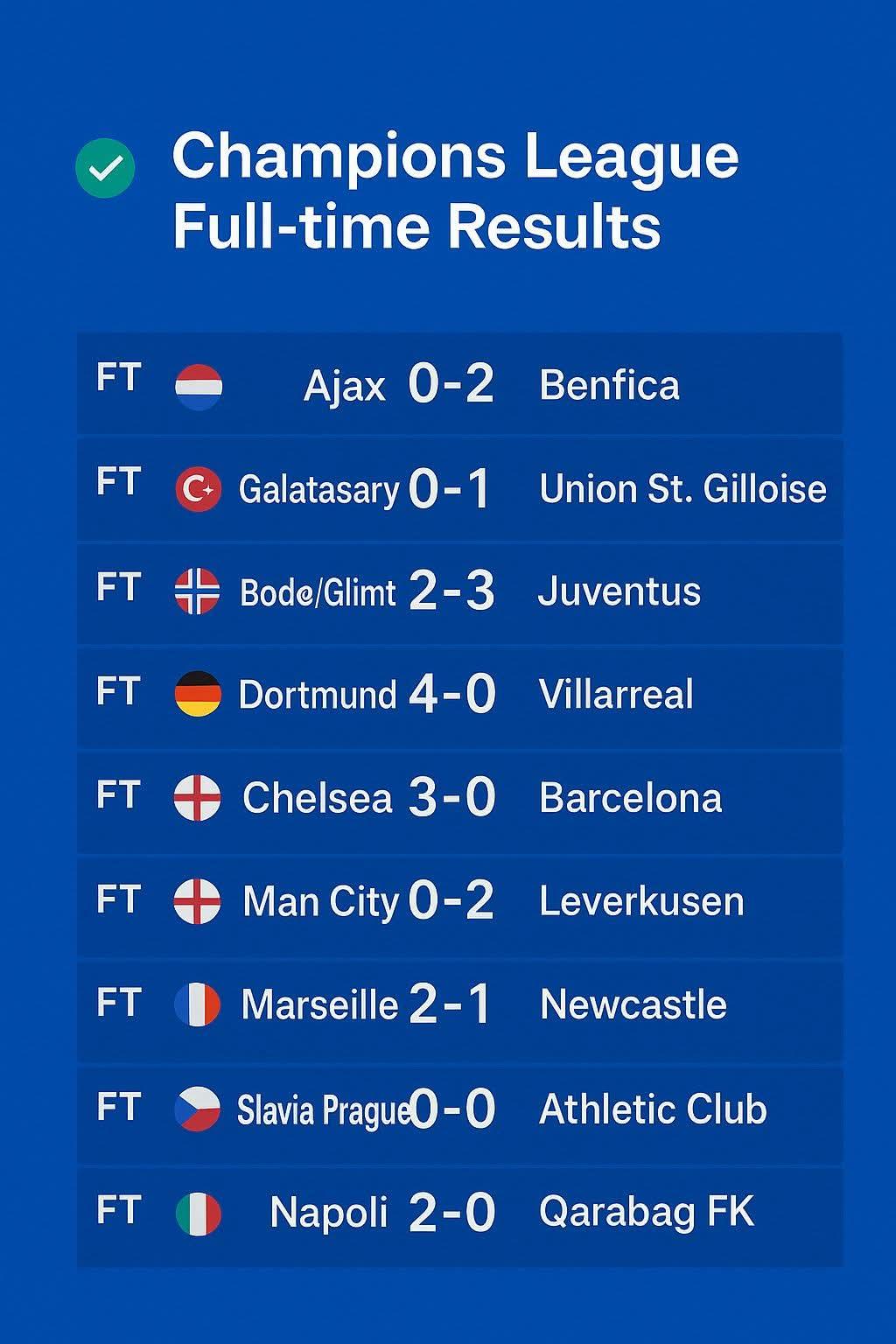
Task: Open the Union St. Gilloise team link
Action: [x=682, y=489]
